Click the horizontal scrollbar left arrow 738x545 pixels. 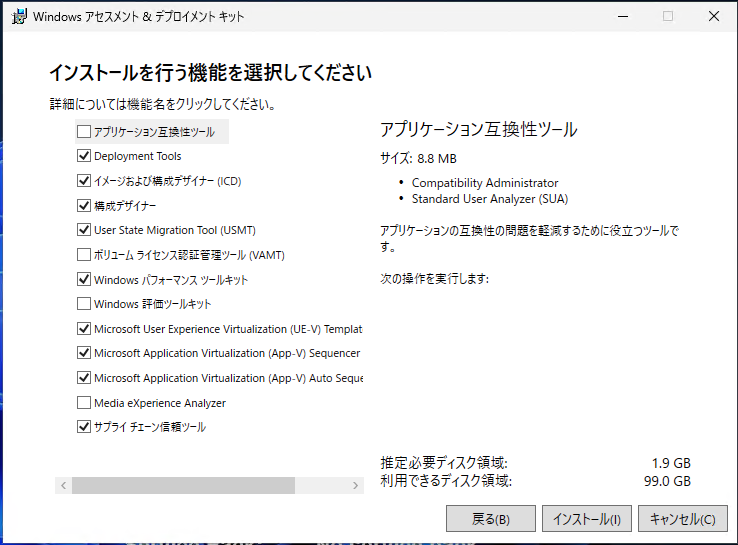[64, 485]
